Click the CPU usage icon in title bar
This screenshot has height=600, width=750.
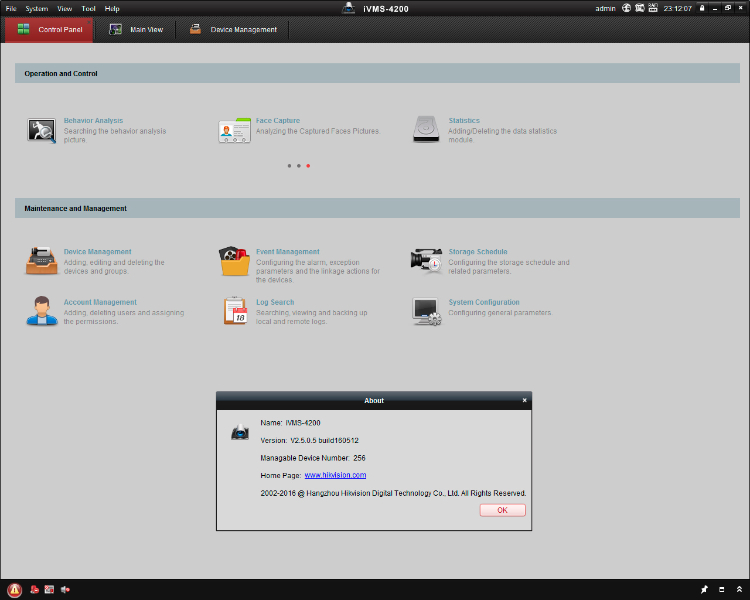(x=640, y=8)
